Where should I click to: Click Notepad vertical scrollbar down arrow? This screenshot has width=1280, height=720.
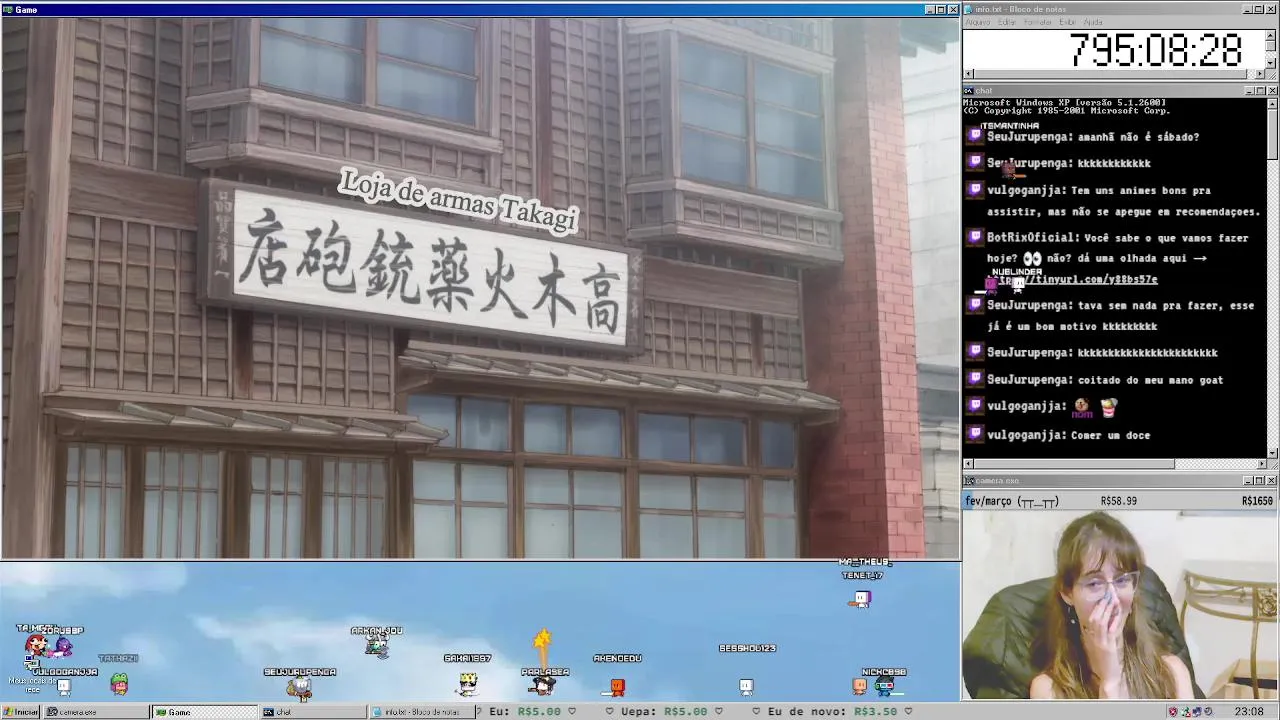[x=1271, y=64]
